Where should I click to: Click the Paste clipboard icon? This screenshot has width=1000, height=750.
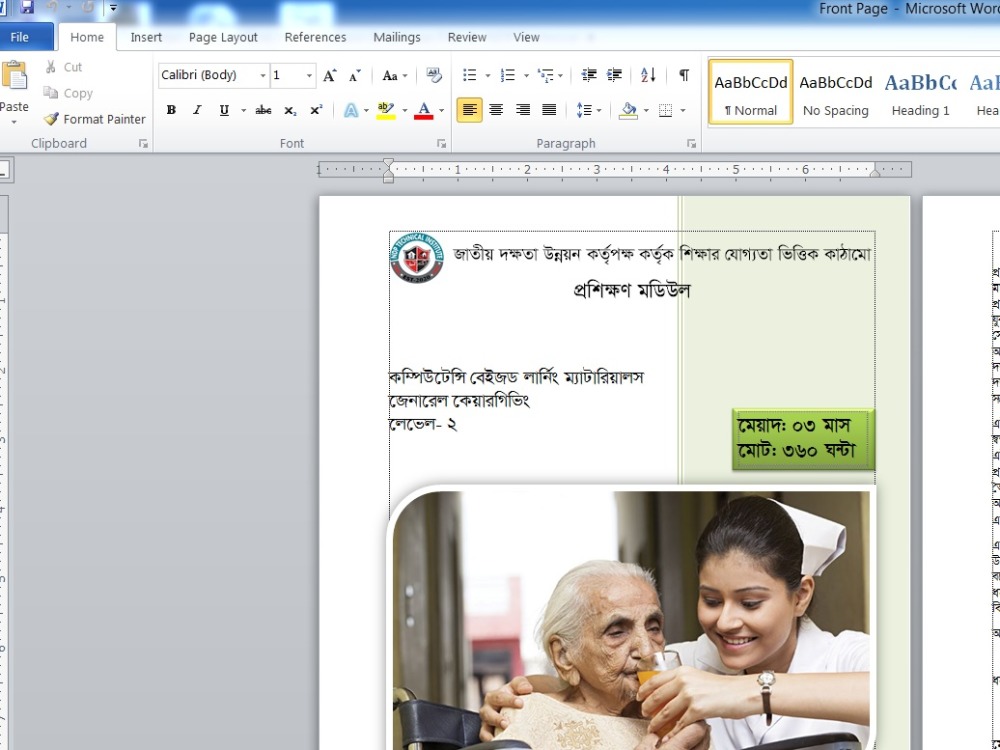(x=14, y=75)
